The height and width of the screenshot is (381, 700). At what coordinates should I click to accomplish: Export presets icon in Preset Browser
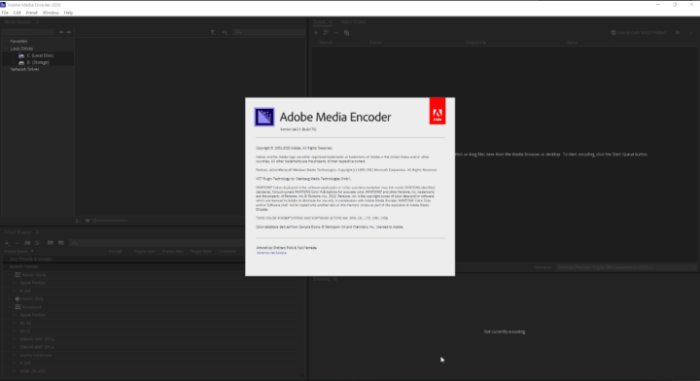(x=61, y=243)
